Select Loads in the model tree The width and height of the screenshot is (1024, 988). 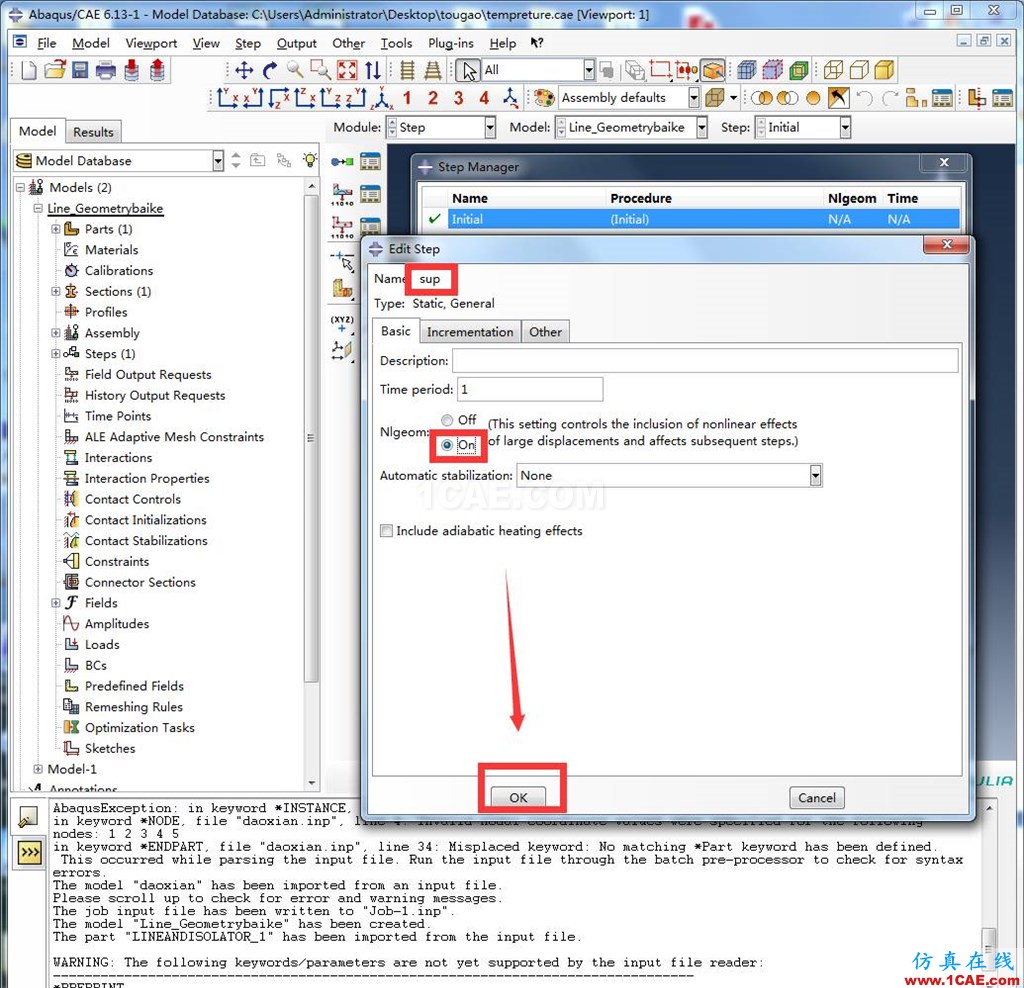coord(102,645)
